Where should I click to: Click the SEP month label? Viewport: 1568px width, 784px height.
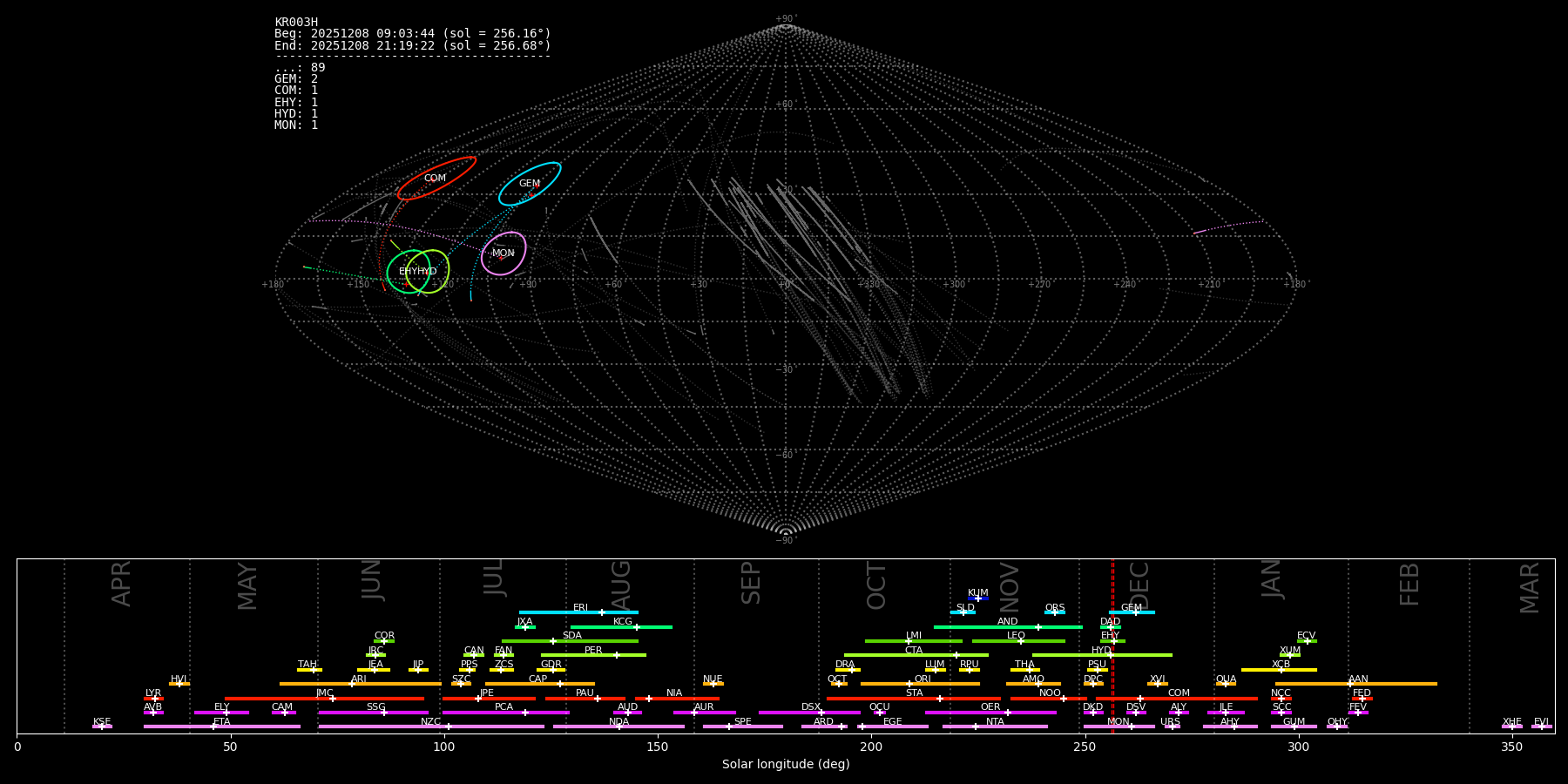(751, 584)
